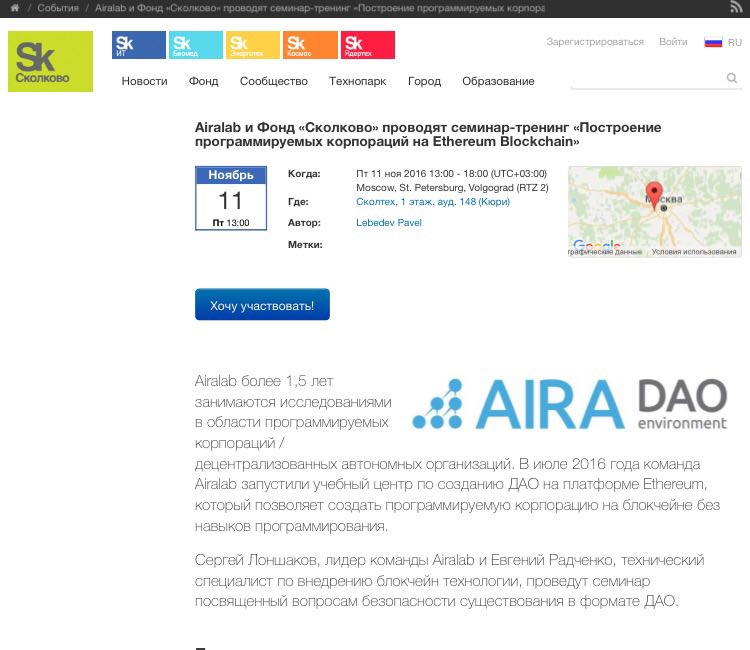Open the Фонд menu
The width and height of the screenshot is (750, 650).
click(x=203, y=81)
